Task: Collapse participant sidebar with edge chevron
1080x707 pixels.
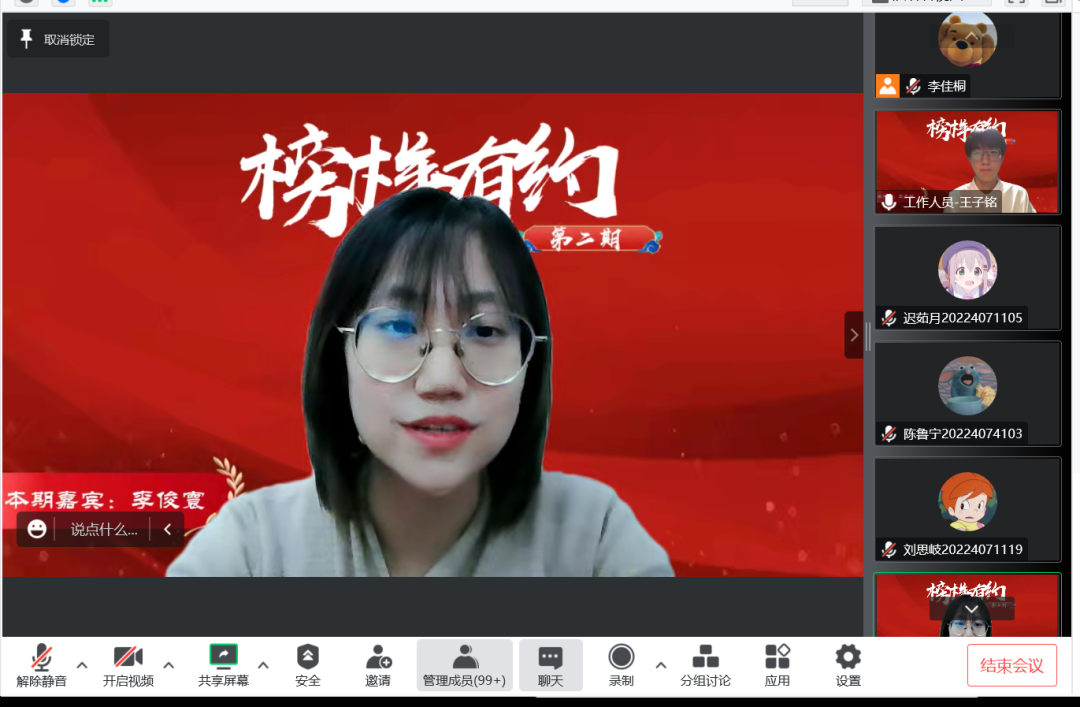Action: click(x=853, y=335)
